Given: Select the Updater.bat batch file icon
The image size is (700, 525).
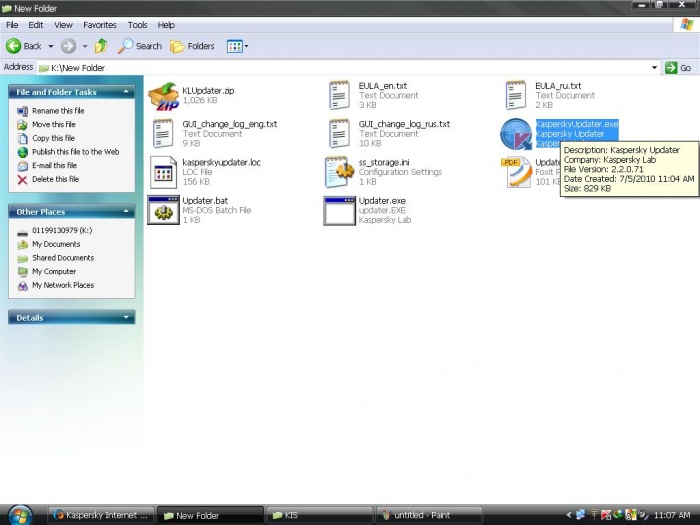Looking at the screenshot, I should (x=163, y=210).
